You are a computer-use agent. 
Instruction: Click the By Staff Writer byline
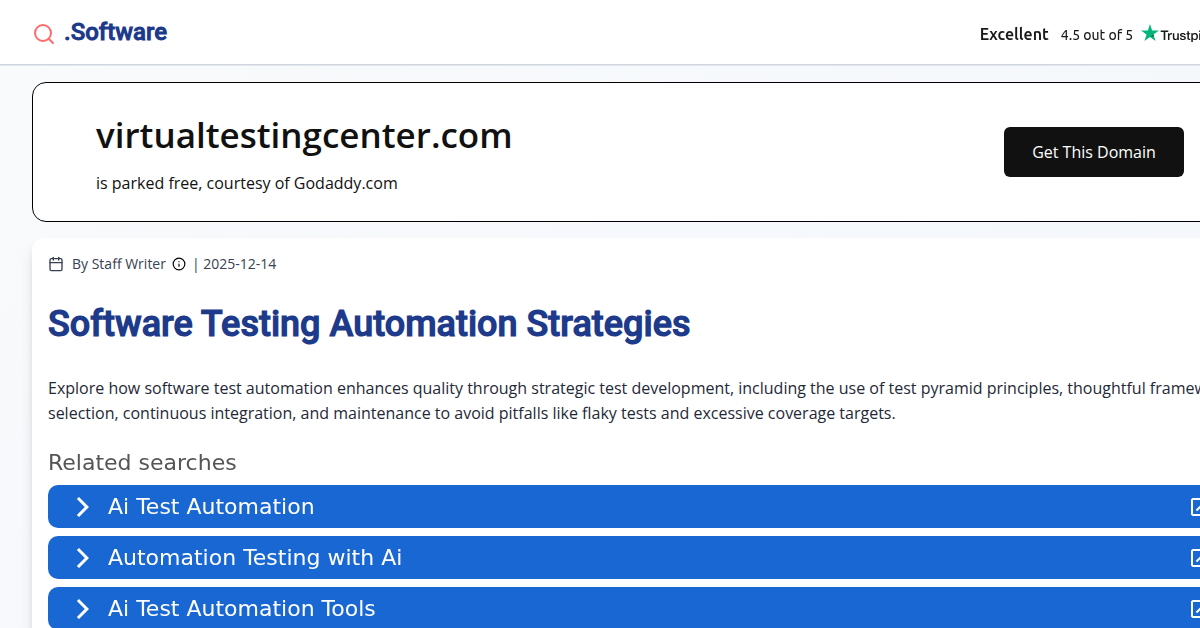tap(119, 264)
